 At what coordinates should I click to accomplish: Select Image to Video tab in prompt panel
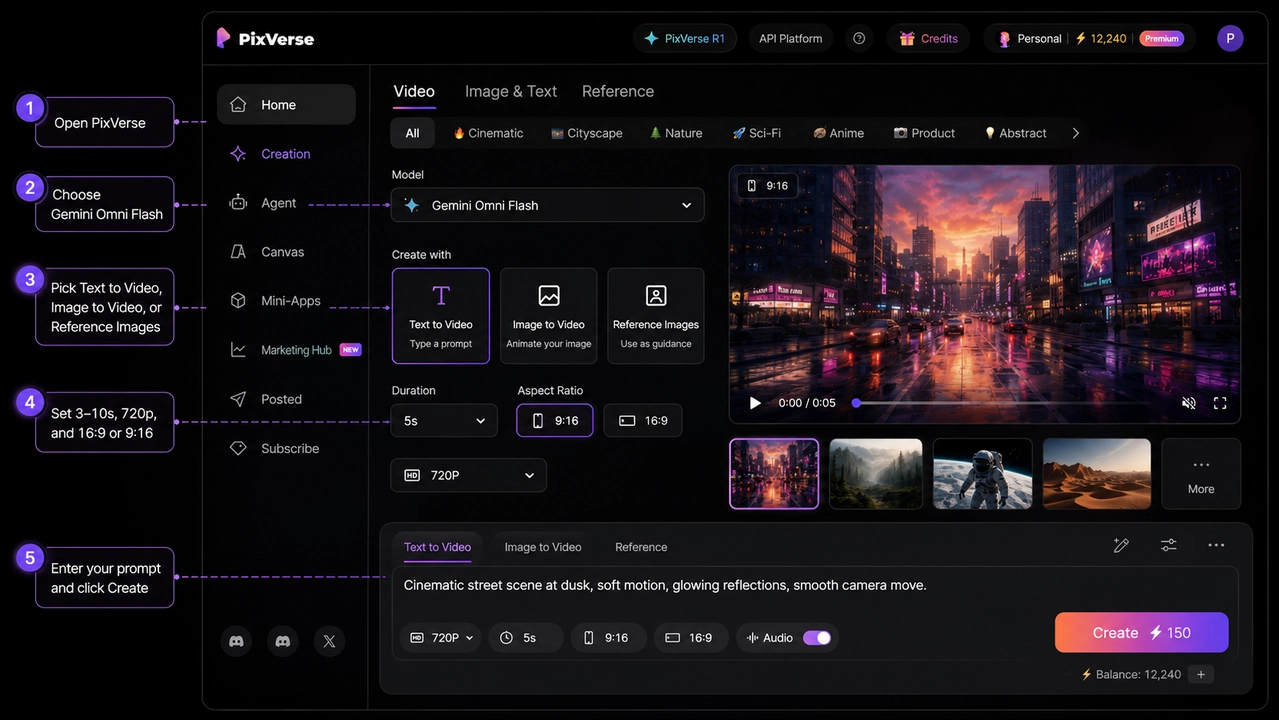(543, 547)
